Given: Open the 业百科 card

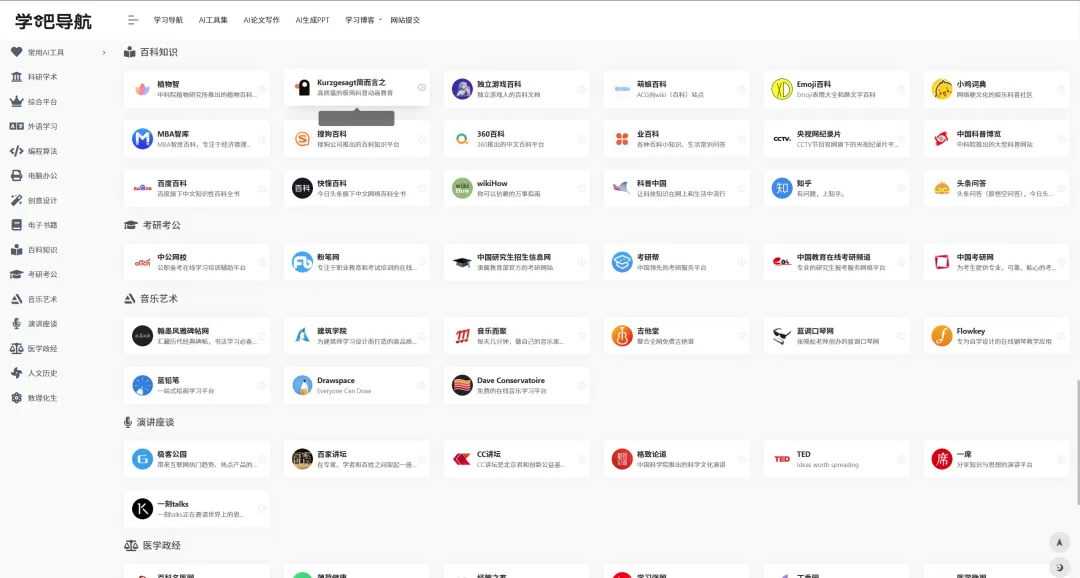Looking at the screenshot, I should coord(676,138).
